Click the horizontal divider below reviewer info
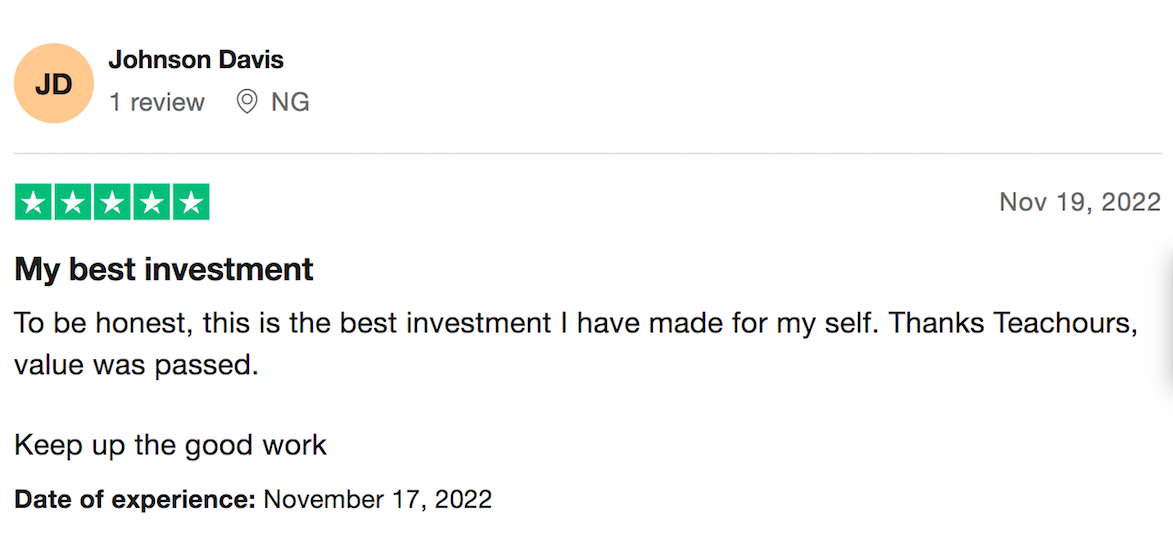 587,153
